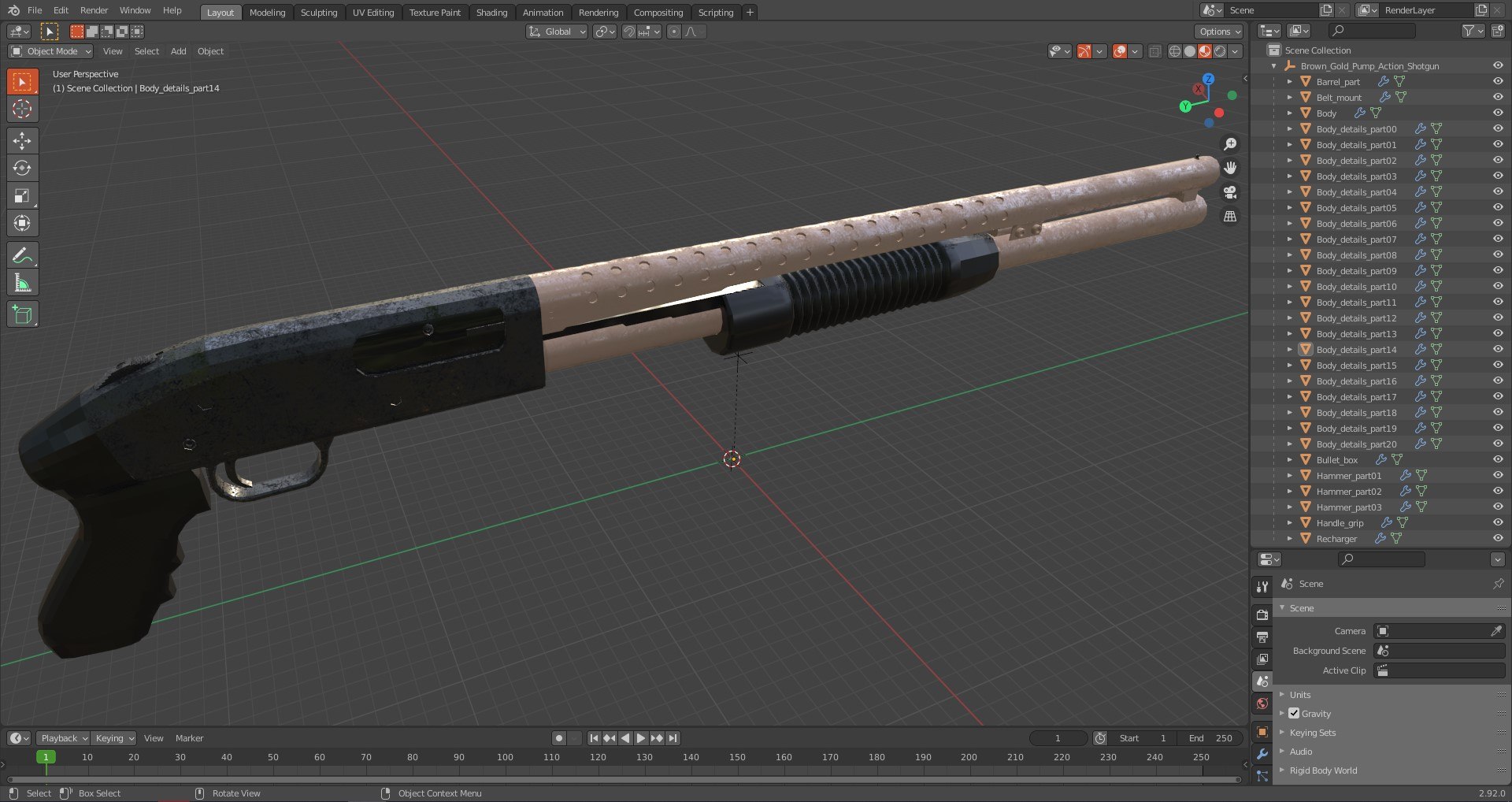Open Global transform orientation dropdown

point(557,32)
